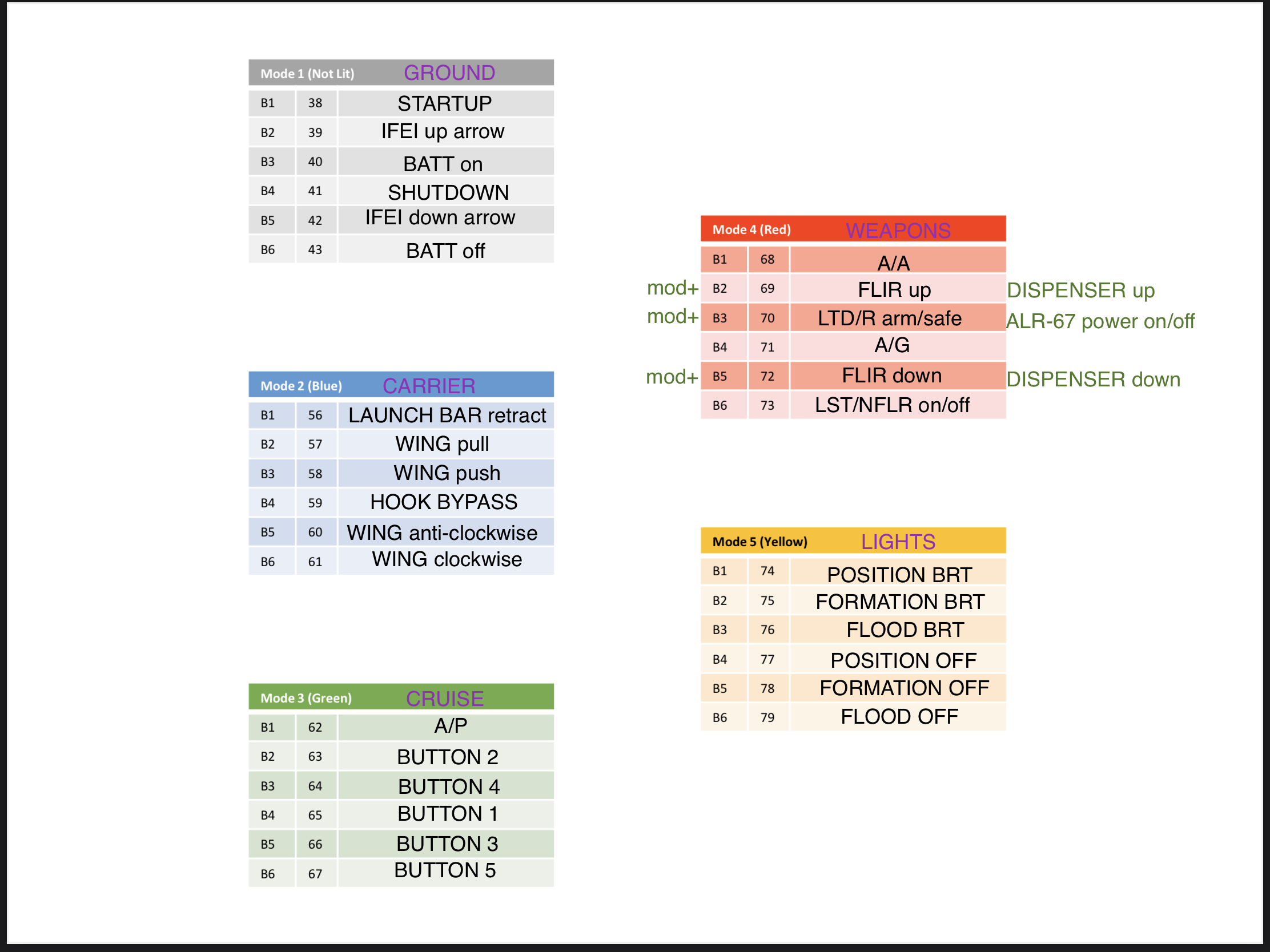Select the DISPENSER up green label
This screenshot has width=1270, height=952.
[x=1080, y=291]
